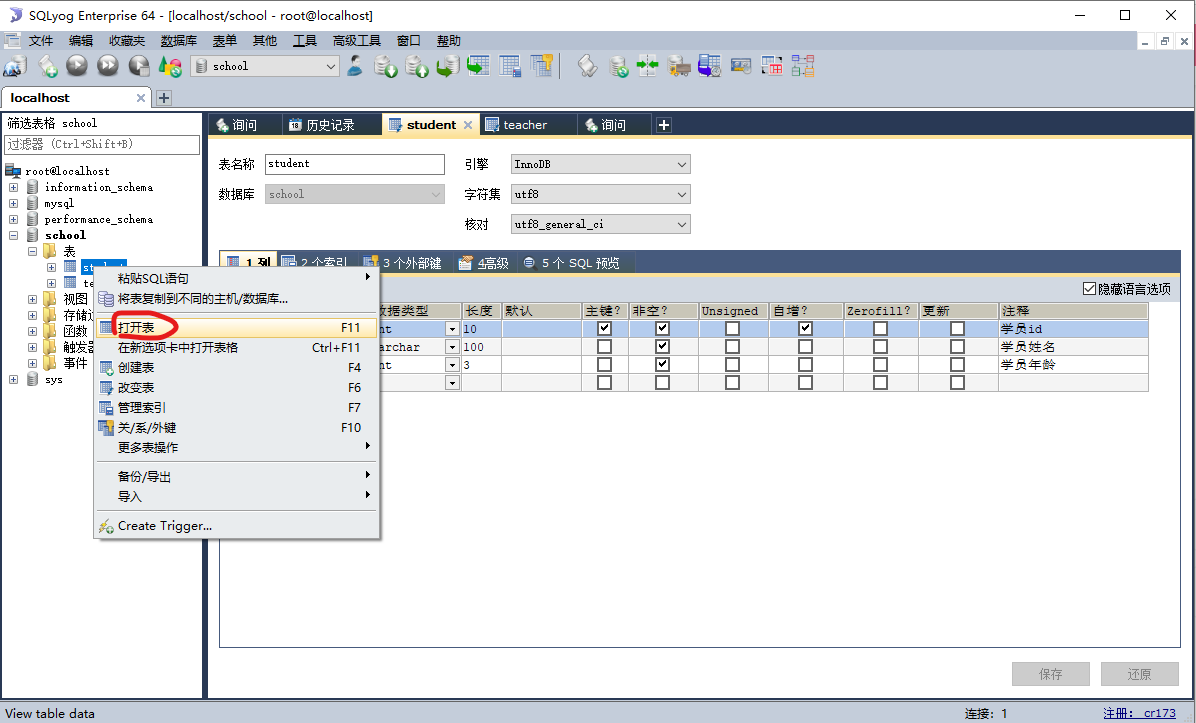1196x723 pixels.
Task: Click the database synchronization icon
Action: pyautogui.click(x=619, y=66)
